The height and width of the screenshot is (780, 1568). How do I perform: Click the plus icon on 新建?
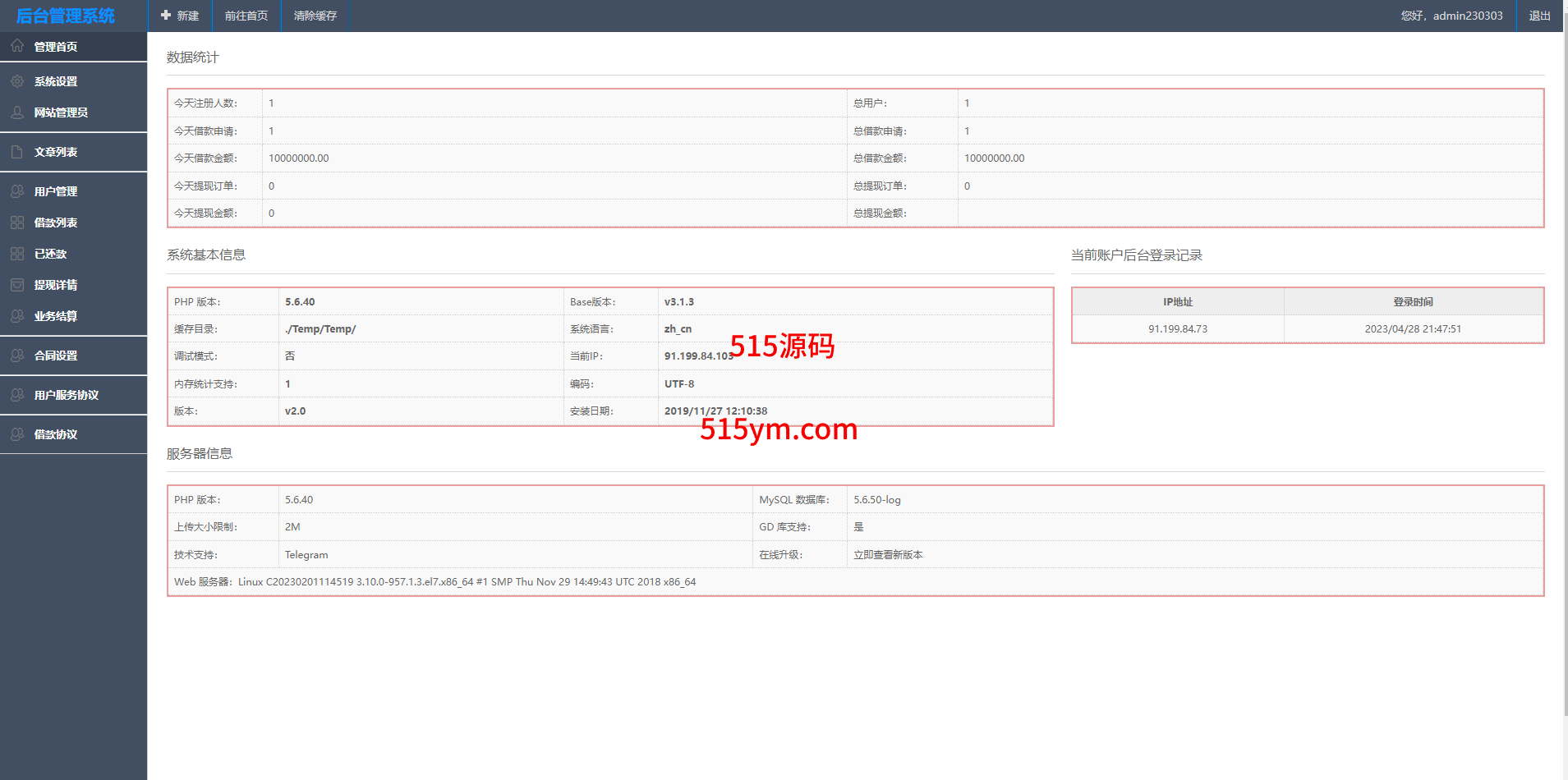[166, 16]
